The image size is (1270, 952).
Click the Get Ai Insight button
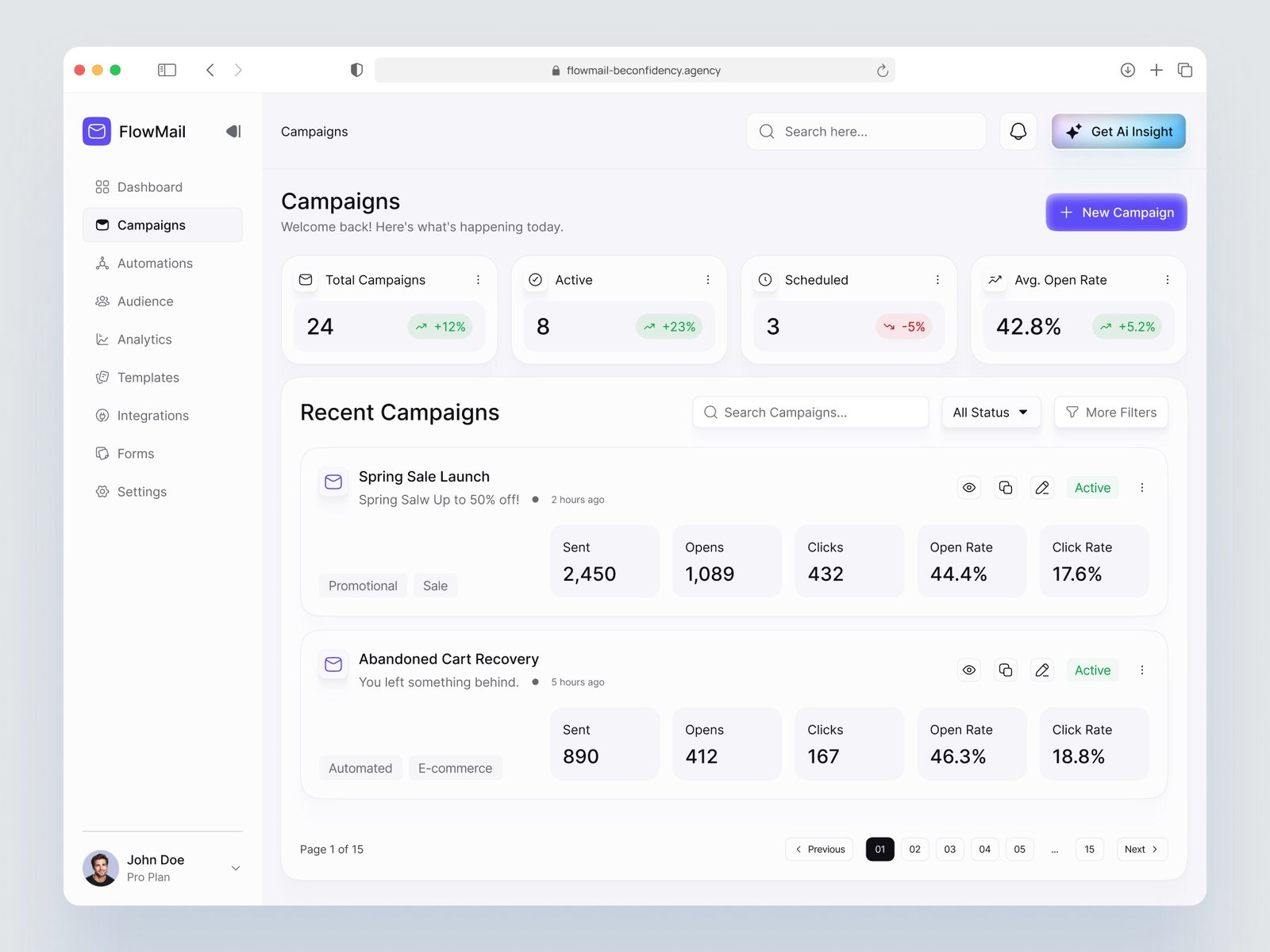(1118, 132)
